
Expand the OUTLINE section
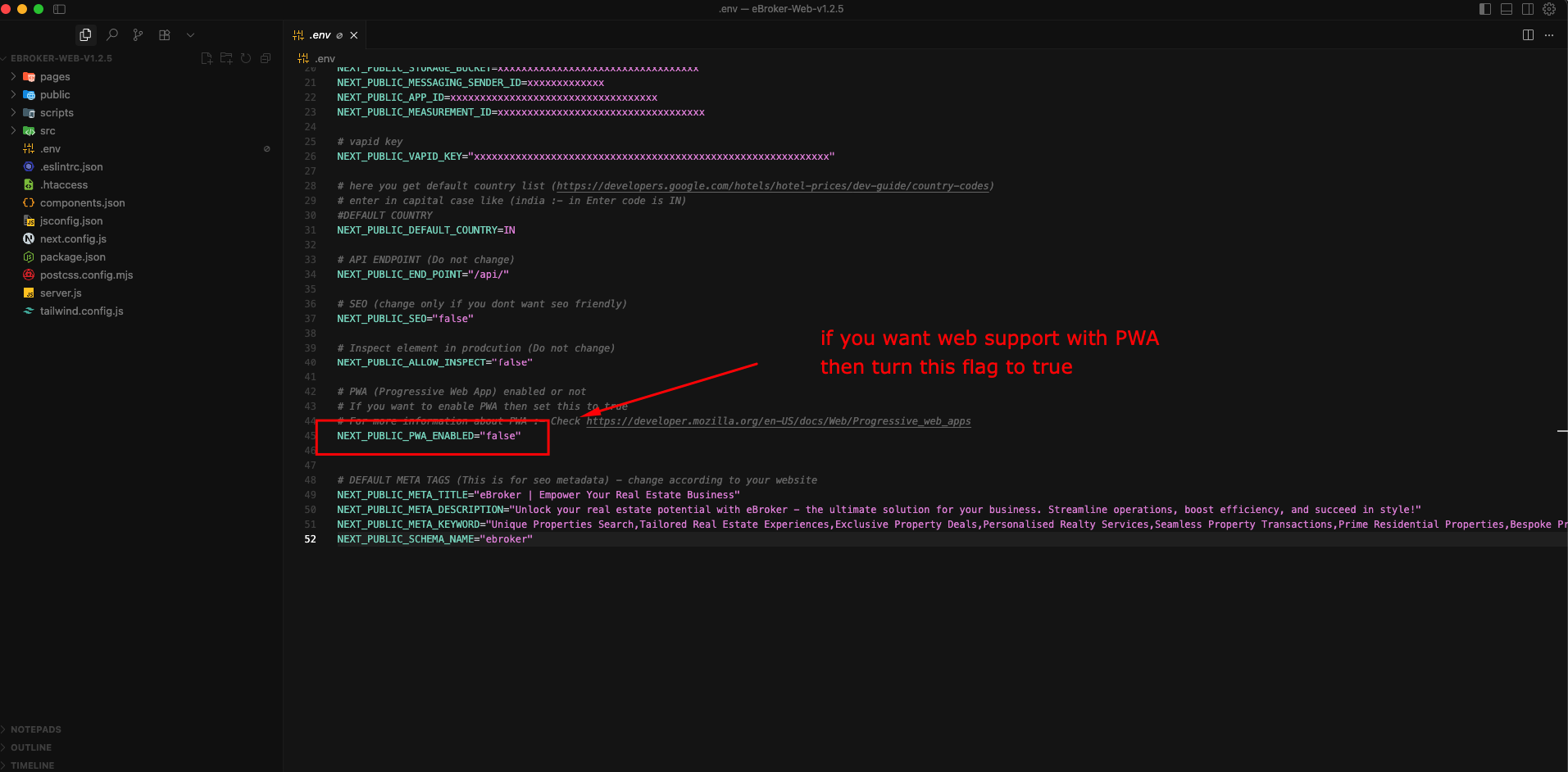(x=31, y=747)
